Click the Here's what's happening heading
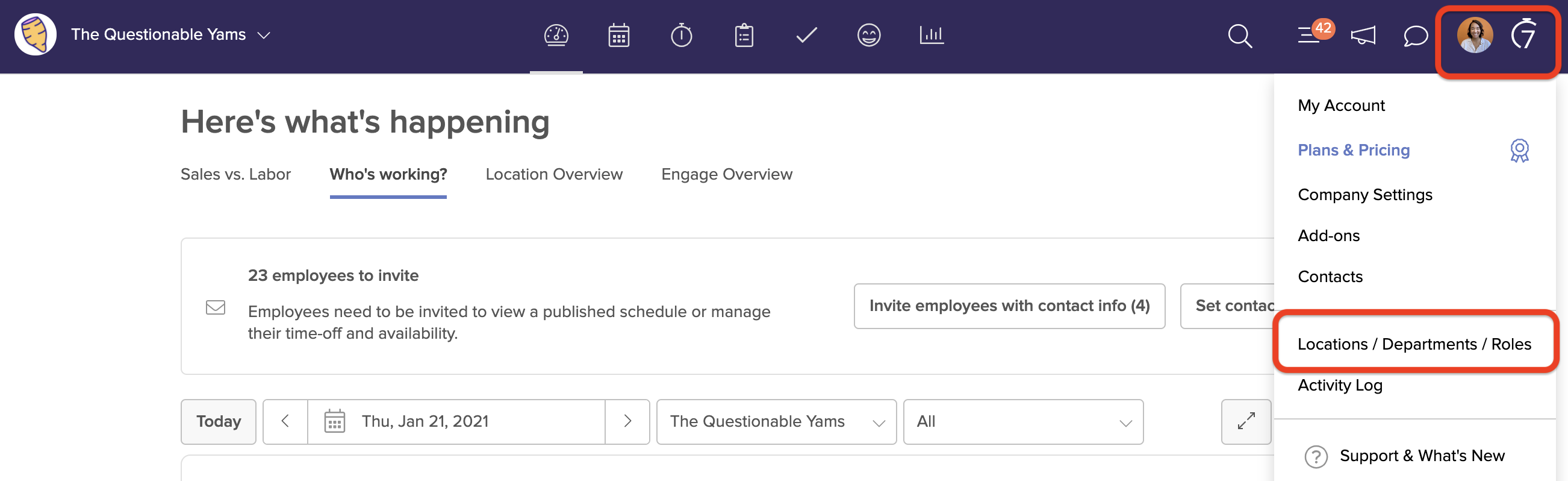 366,122
